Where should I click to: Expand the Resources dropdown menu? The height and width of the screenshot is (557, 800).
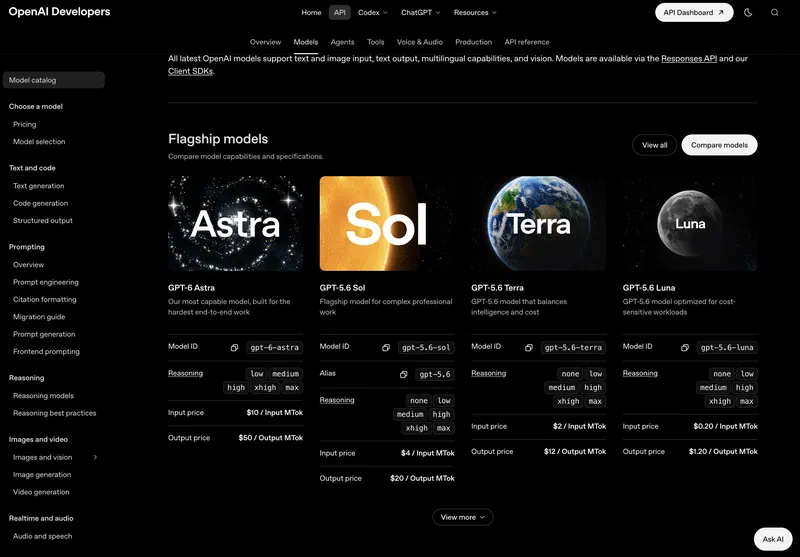tap(475, 13)
